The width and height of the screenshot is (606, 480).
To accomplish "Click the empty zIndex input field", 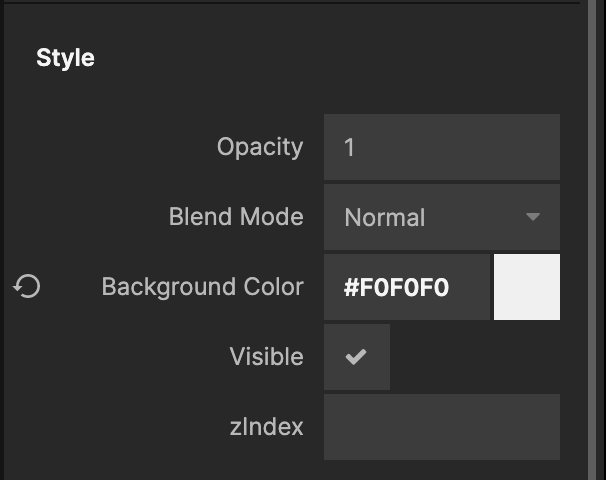I will [441, 427].
